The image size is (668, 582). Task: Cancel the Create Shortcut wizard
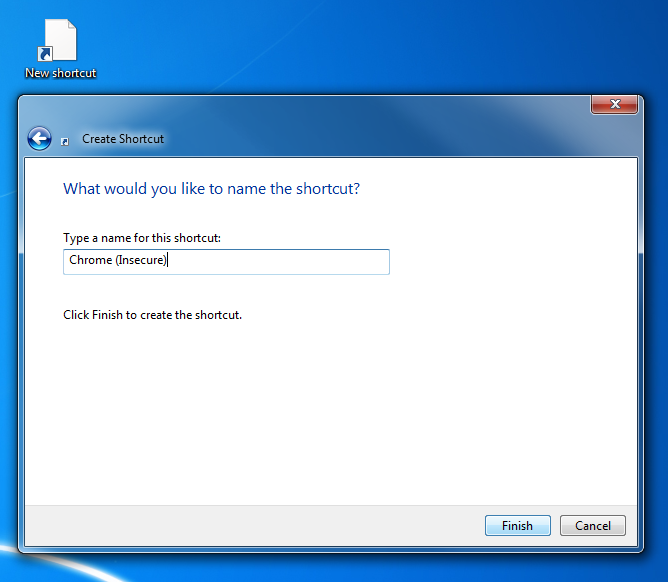[593, 525]
